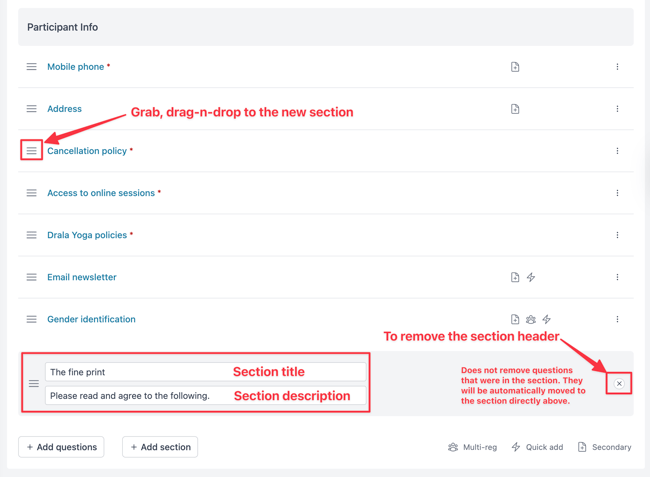Click the secondary document icon on Address row
The width and height of the screenshot is (650, 477).
[x=515, y=109]
